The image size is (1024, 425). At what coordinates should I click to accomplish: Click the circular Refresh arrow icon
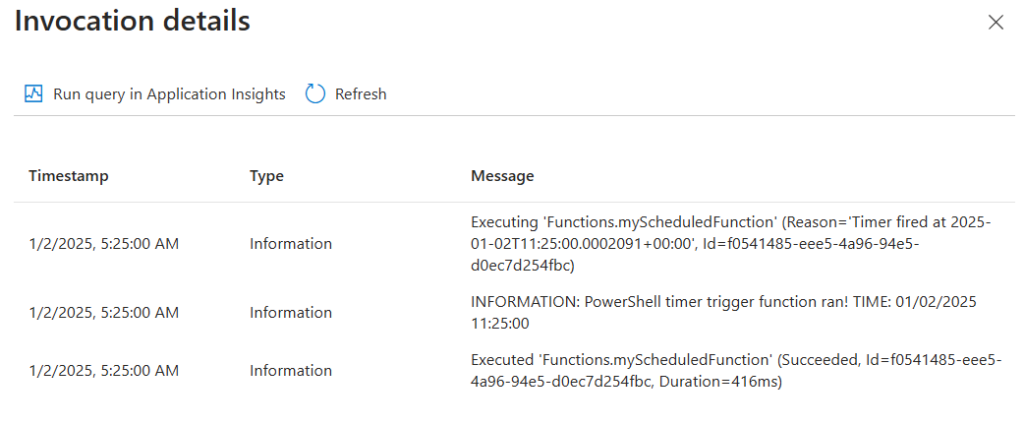click(315, 94)
